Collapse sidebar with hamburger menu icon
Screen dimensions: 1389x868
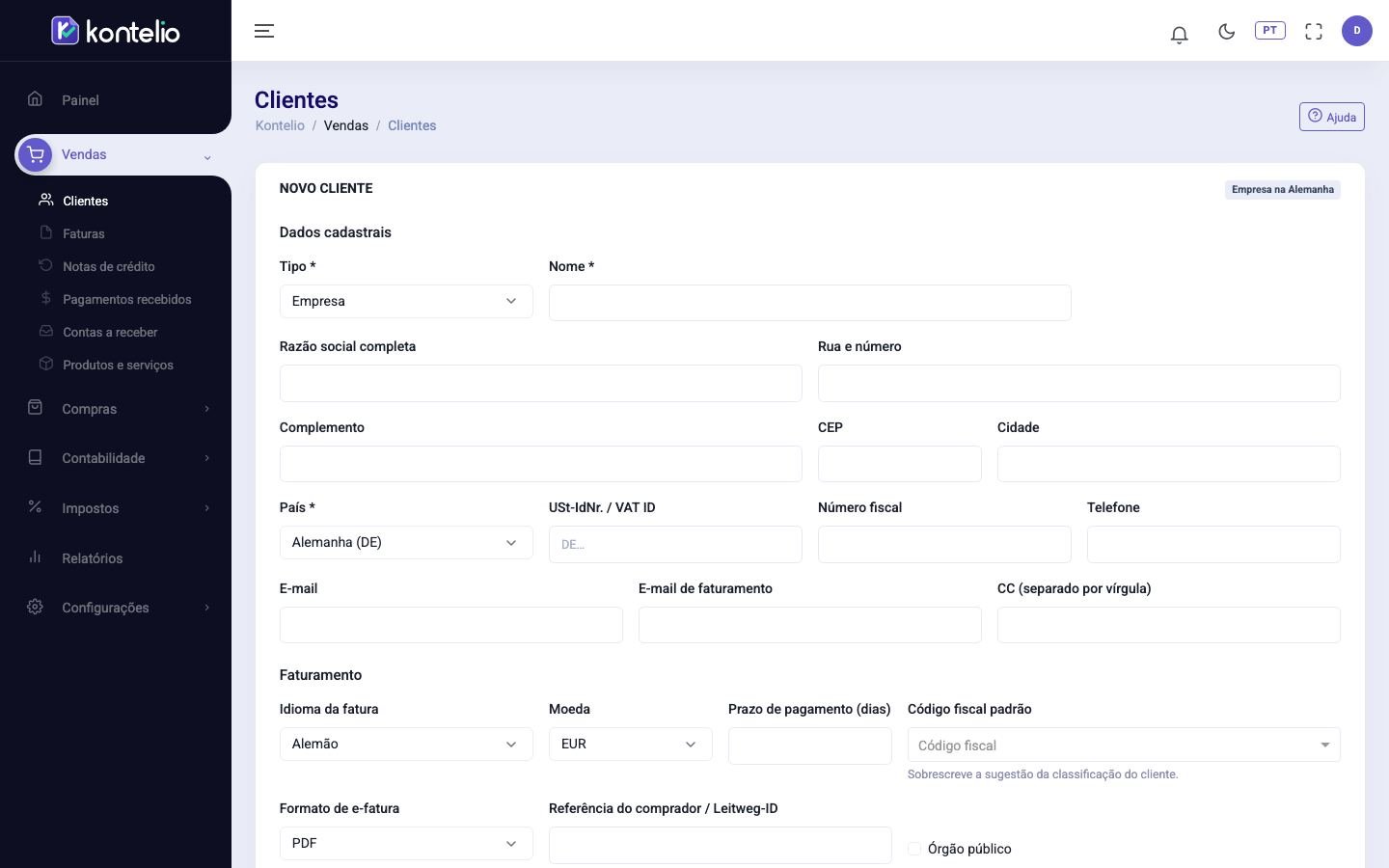(264, 31)
